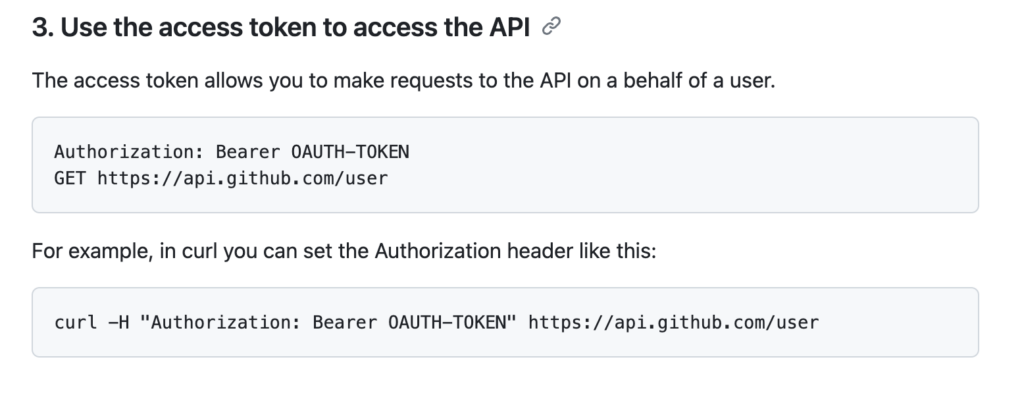Image resolution: width=1024 pixels, height=399 pixels.
Task: Click the anchor link icon beside the heading
Action: (x=552, y=27)
